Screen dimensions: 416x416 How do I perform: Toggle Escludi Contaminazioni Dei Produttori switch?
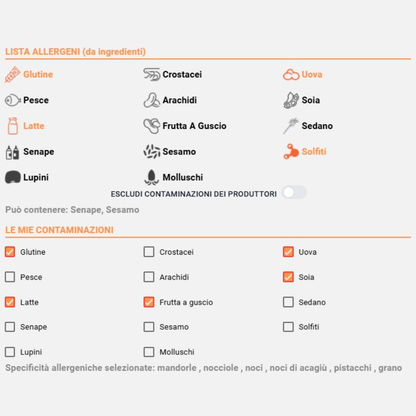pyautogui.click(x=294, y=192)
